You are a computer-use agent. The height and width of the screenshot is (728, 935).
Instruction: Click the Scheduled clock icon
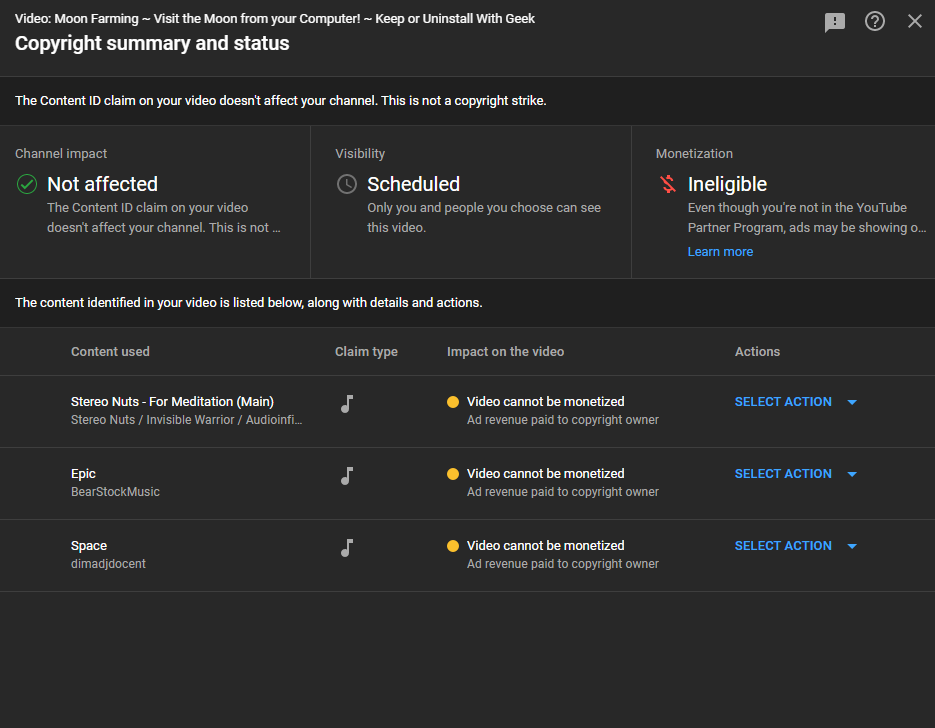[x=347, y=184]
